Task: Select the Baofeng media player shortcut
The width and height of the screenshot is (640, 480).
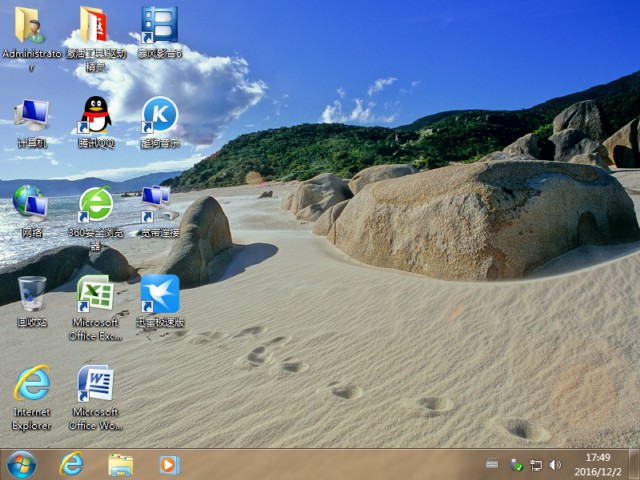Action: tap(159, 25)
